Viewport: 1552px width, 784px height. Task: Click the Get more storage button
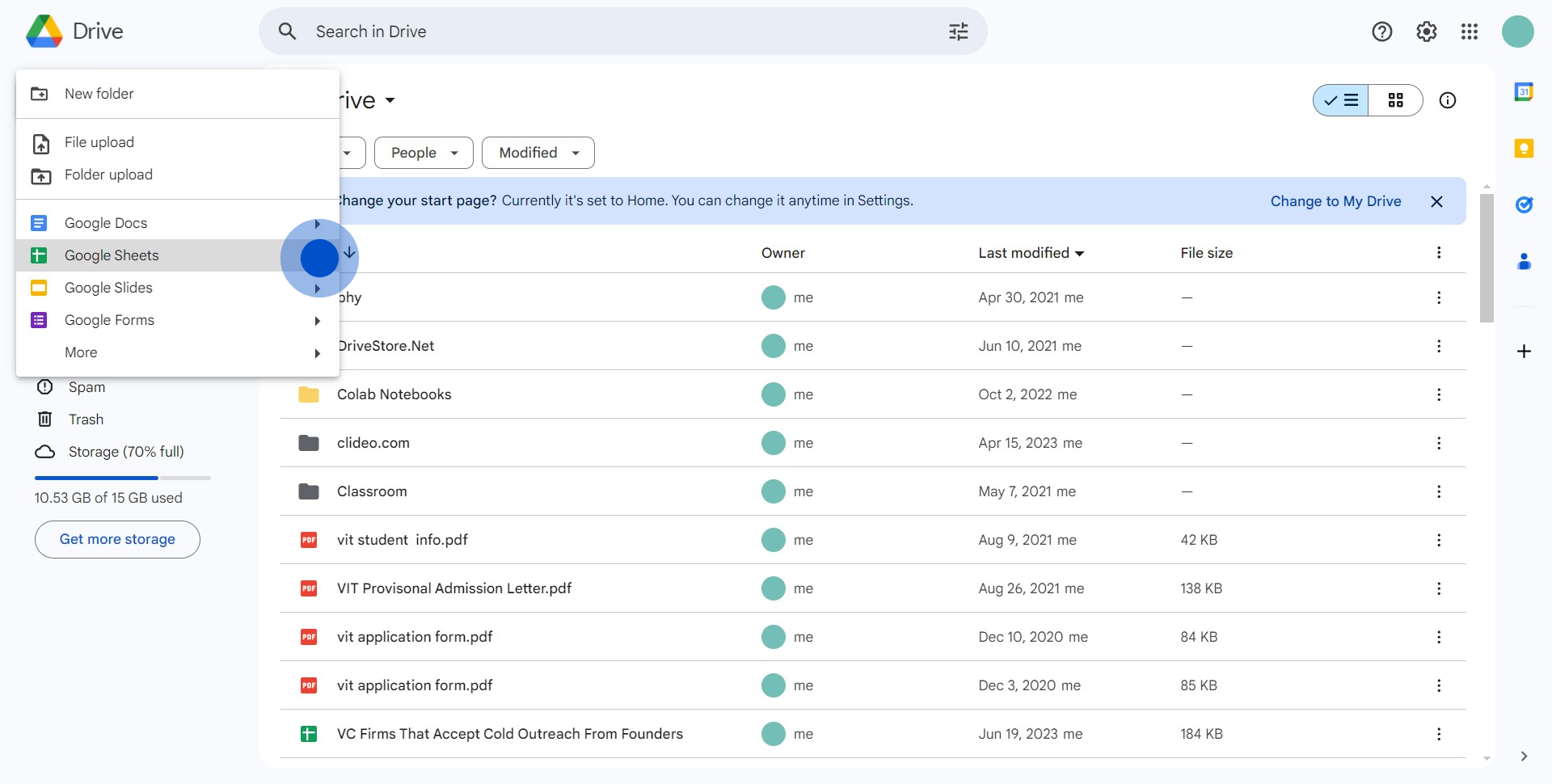[117, 539]
